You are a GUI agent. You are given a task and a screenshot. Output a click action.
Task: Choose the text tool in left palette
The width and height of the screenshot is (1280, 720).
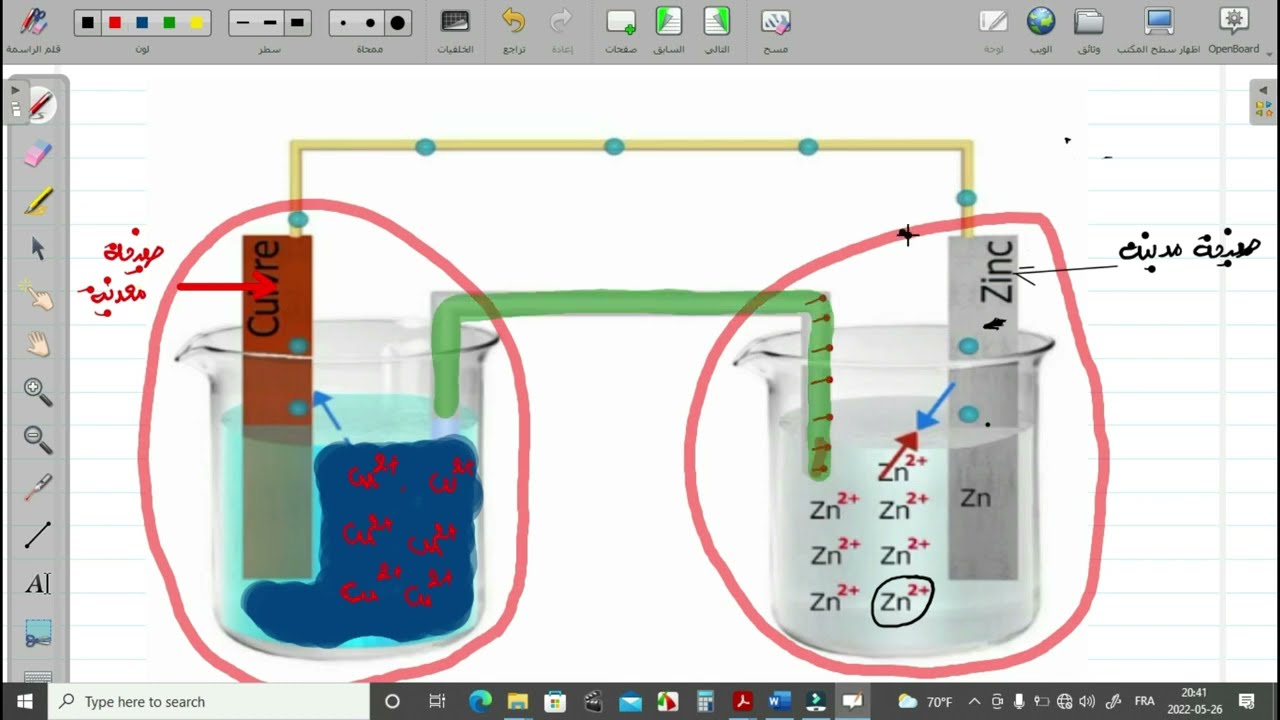tap(38, 584)
